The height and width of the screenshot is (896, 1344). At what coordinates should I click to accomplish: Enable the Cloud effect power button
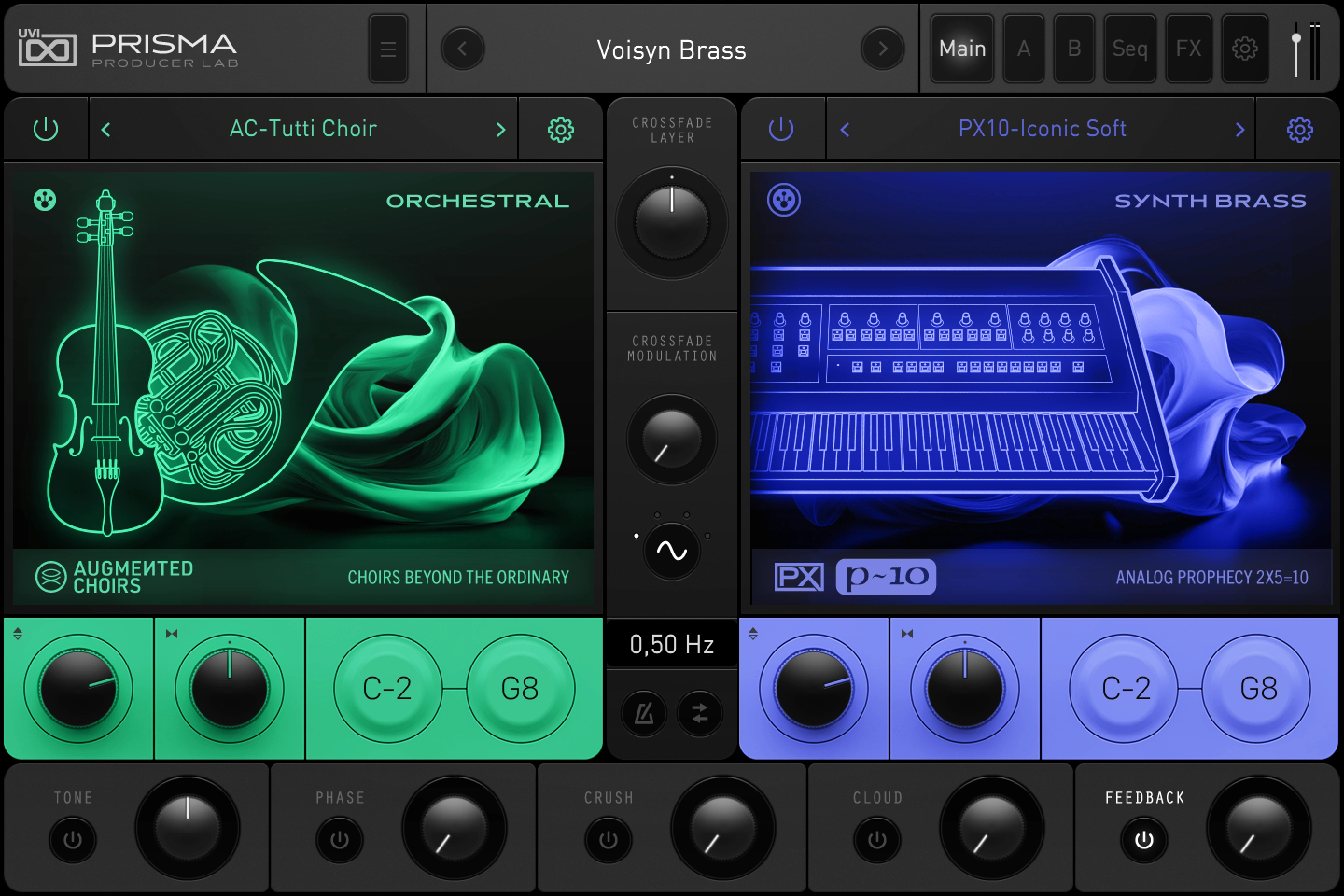pyautogui.click(x=877, y=840)
